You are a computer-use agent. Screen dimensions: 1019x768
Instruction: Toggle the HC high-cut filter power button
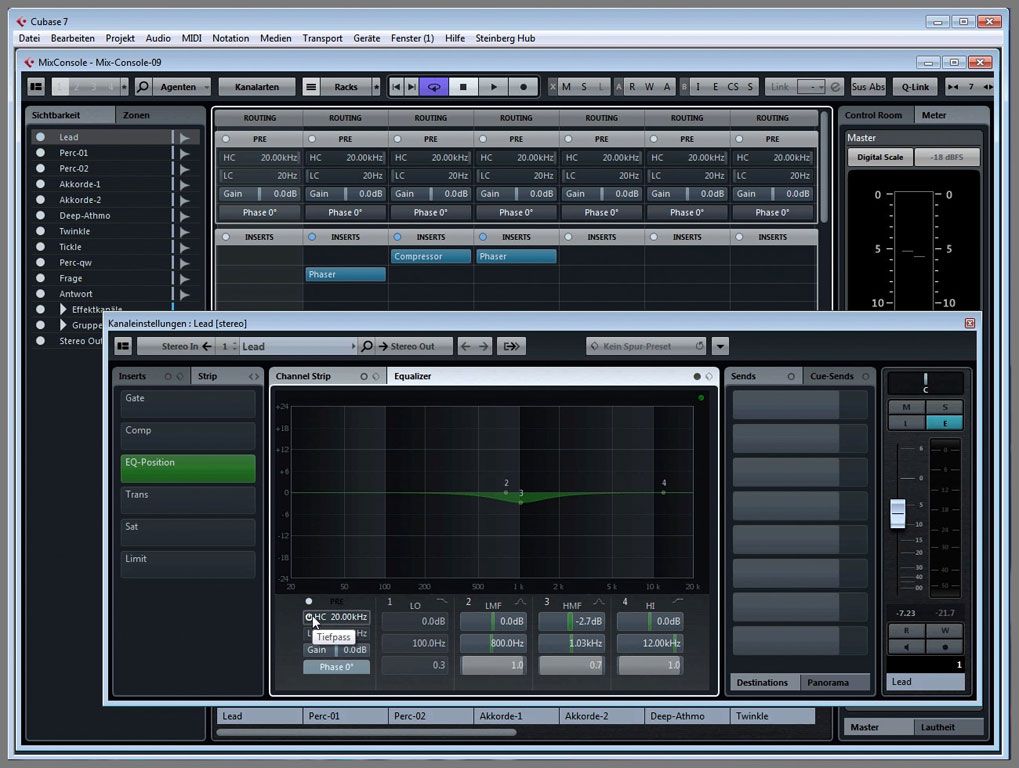pos(309,617)
